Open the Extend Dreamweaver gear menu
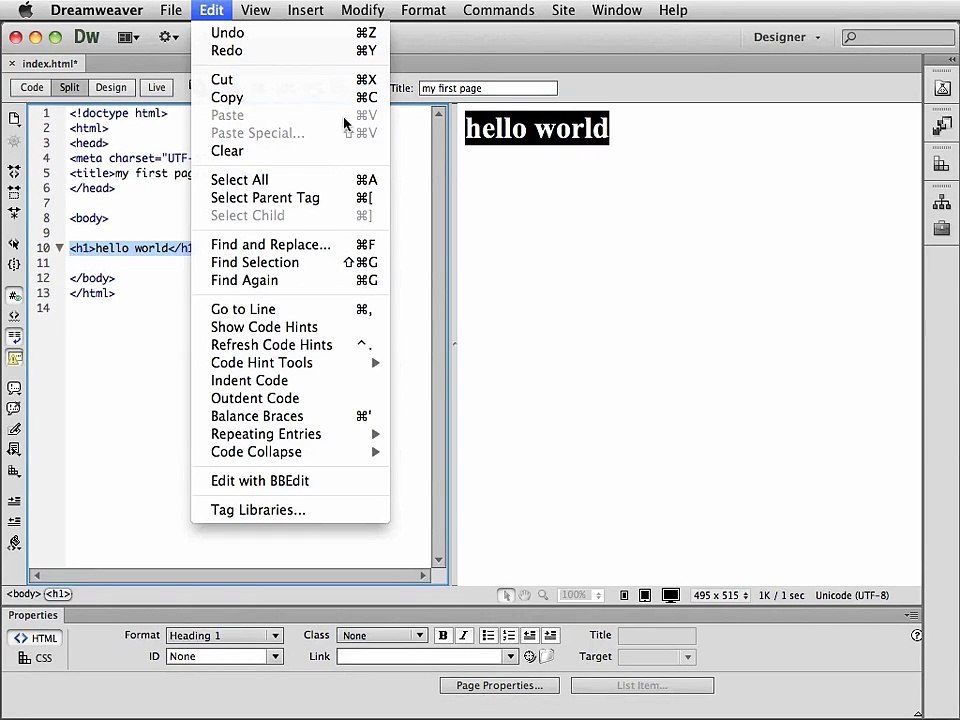 (168, 37)
